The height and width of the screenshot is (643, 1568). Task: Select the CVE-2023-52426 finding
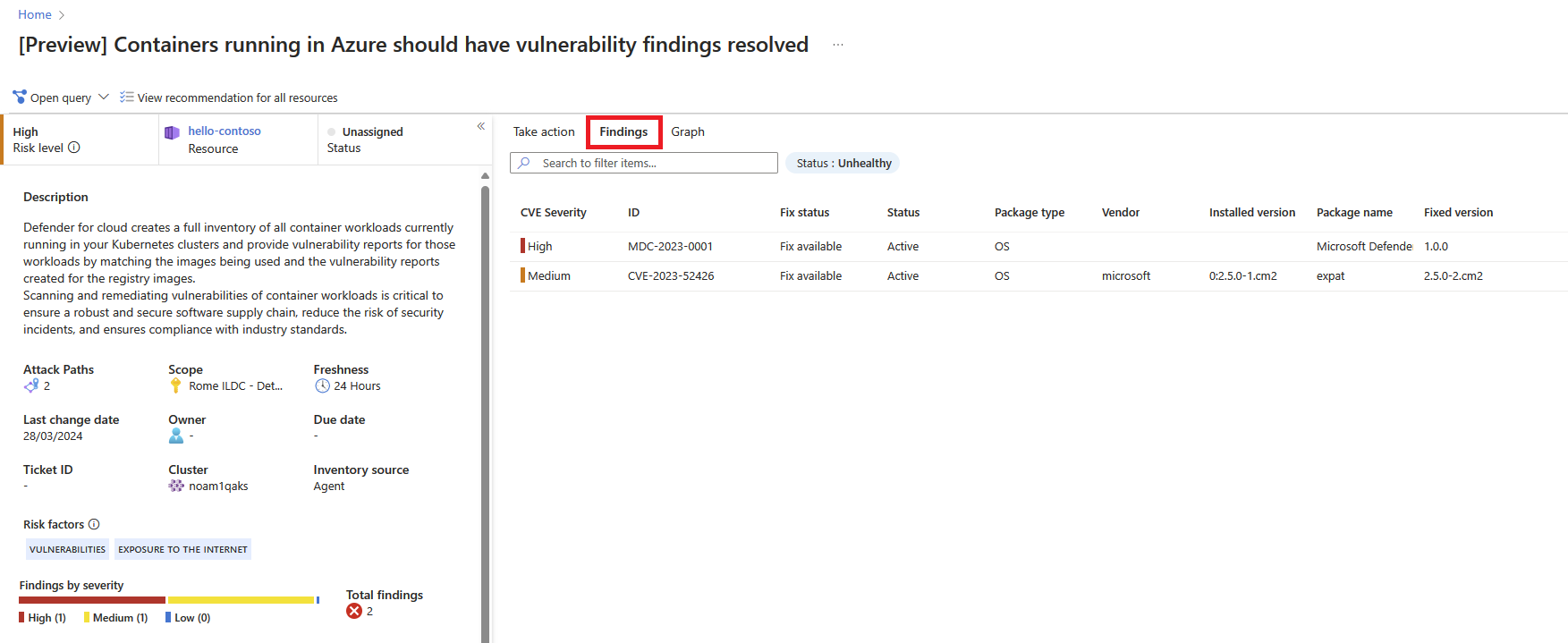tap(671, 275)
